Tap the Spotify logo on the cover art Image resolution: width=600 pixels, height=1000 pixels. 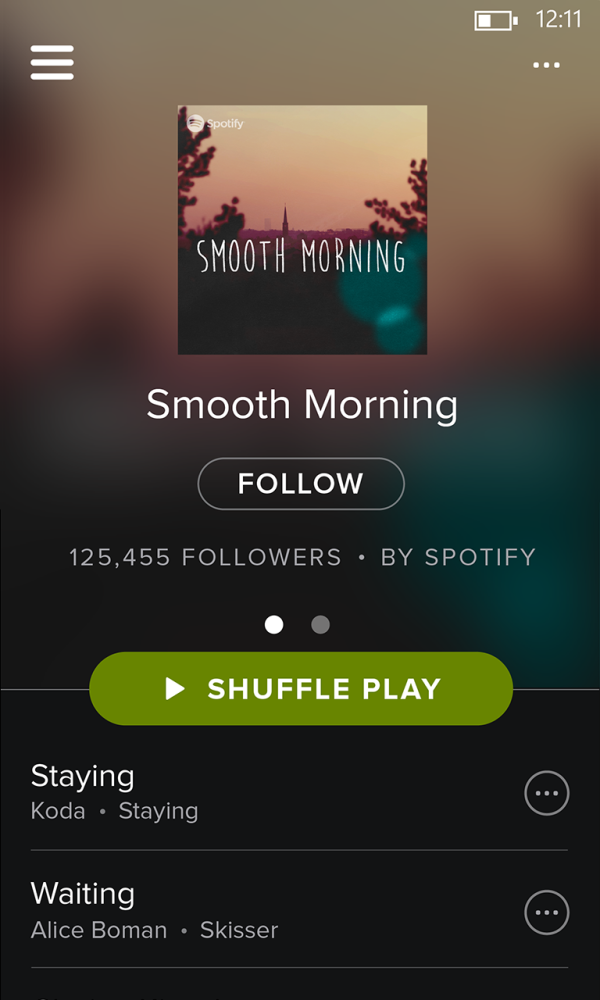pos(215,123)
